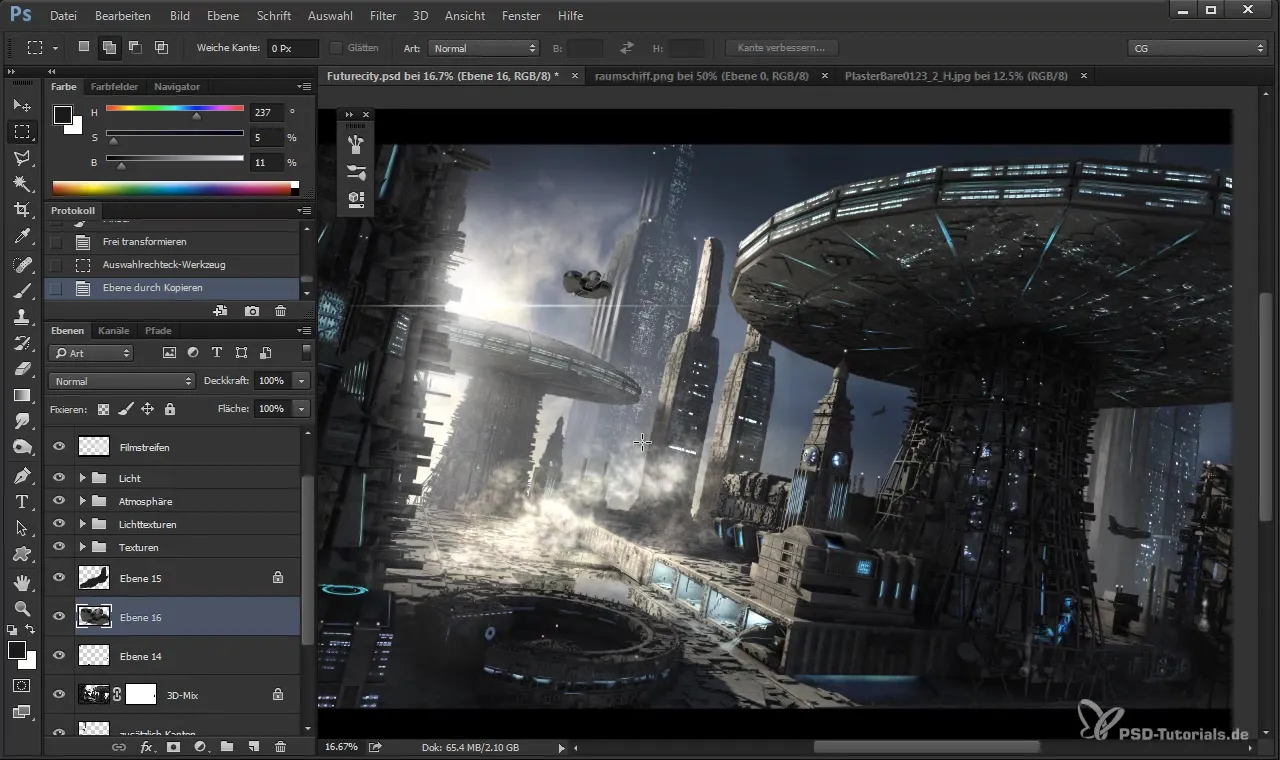Viewport: 1280px width, 760px height.
Task: Select the Rectangular Marquee tool
Action: [x=22, y=132]
